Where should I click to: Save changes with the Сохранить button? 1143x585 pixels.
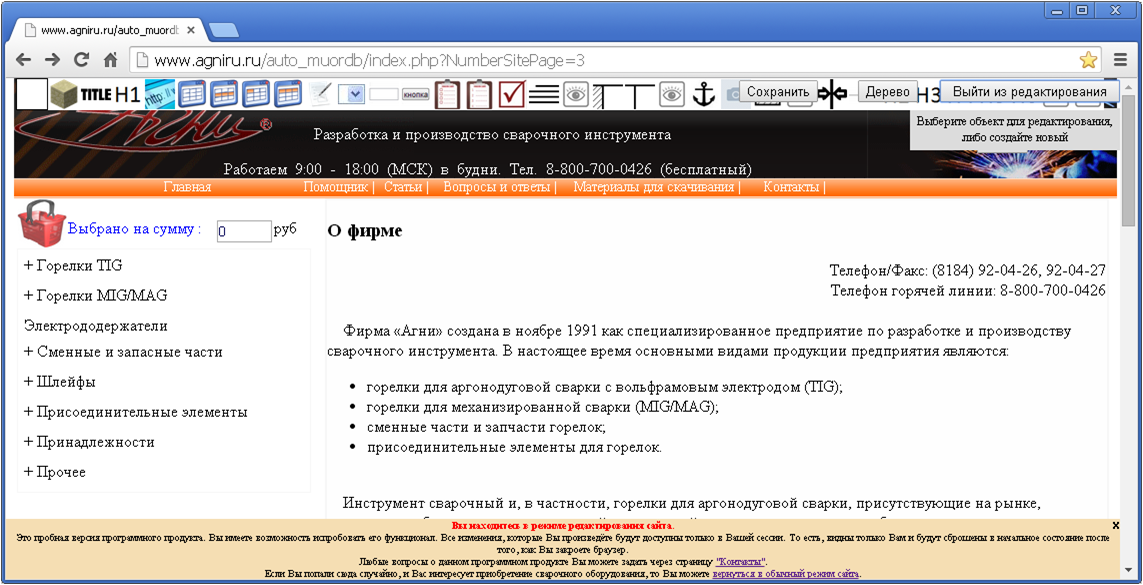point(779,92)
